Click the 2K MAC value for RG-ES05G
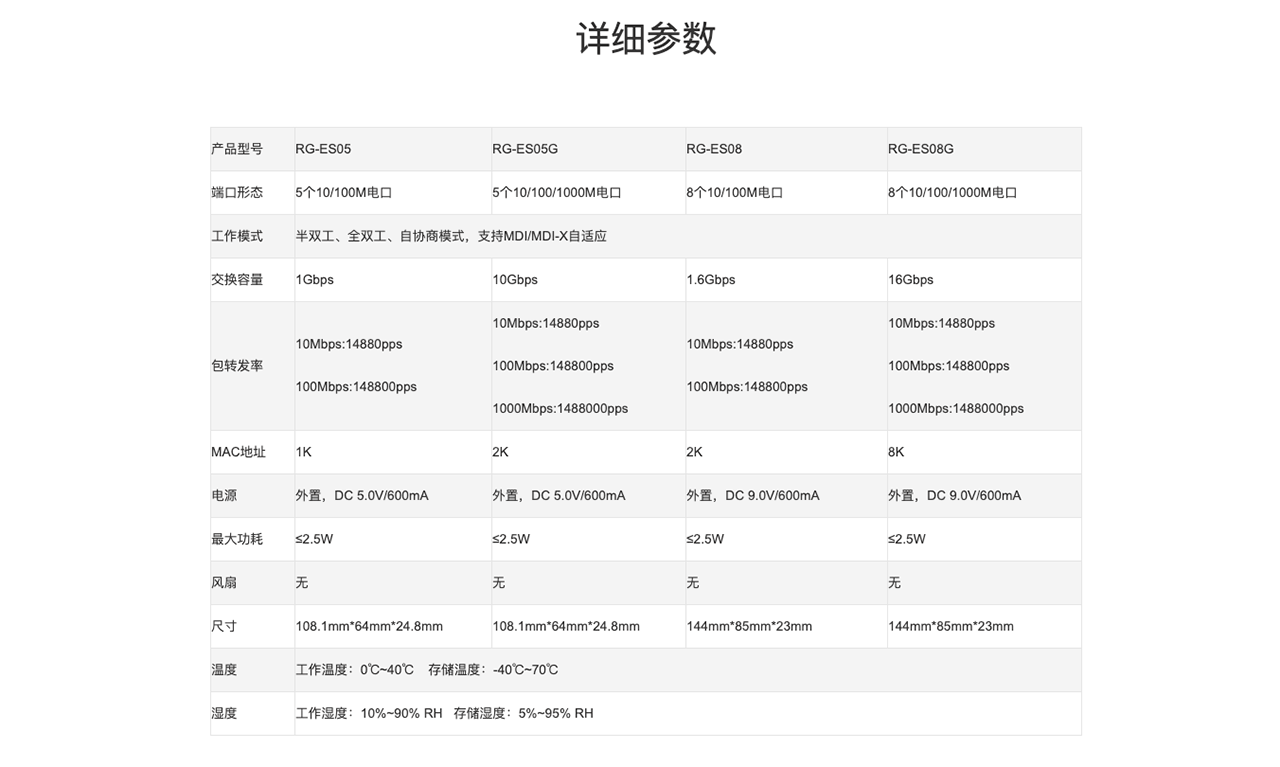 point(501,452)
